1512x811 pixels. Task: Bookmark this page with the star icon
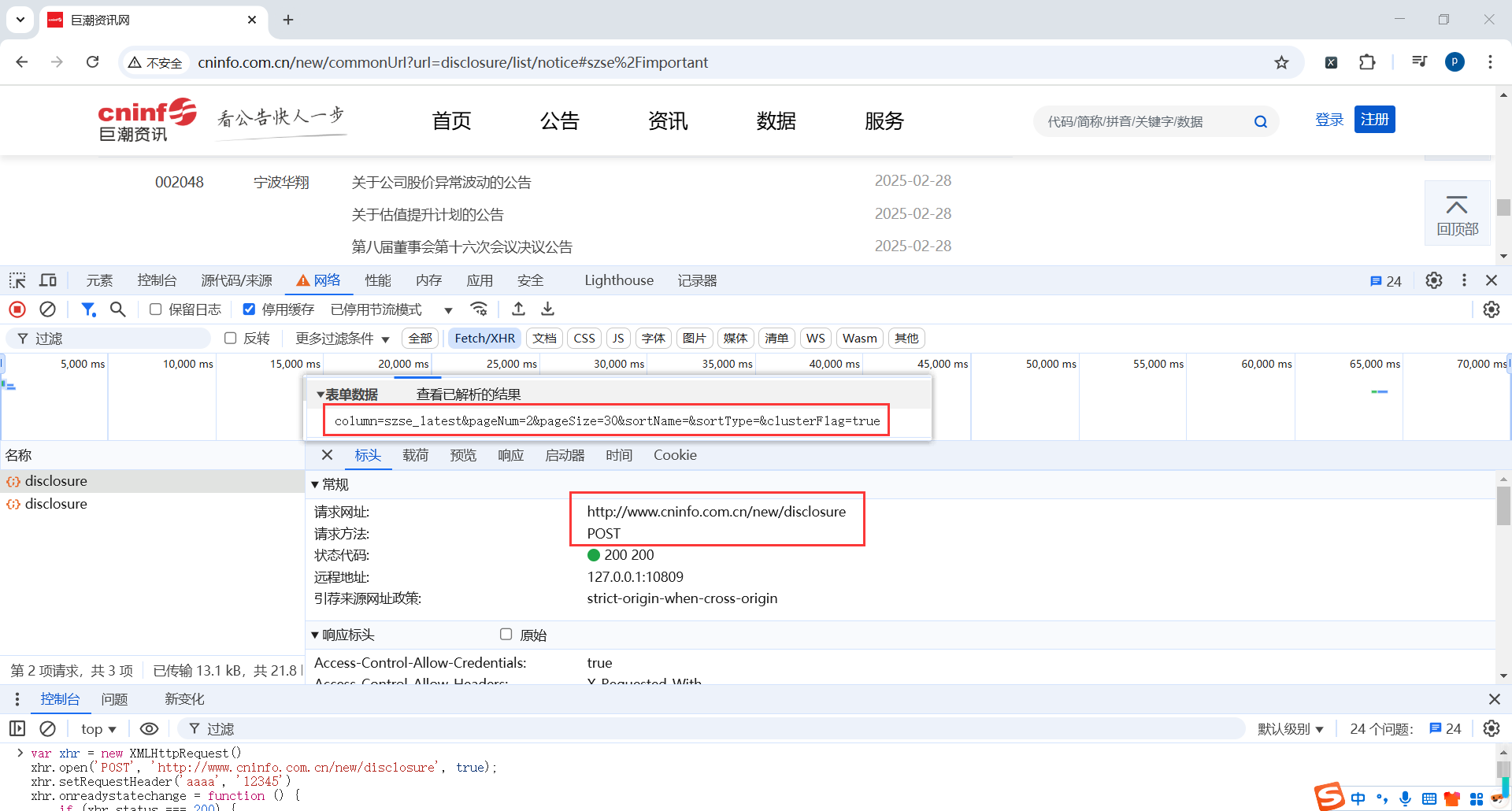pos(1281,62)
